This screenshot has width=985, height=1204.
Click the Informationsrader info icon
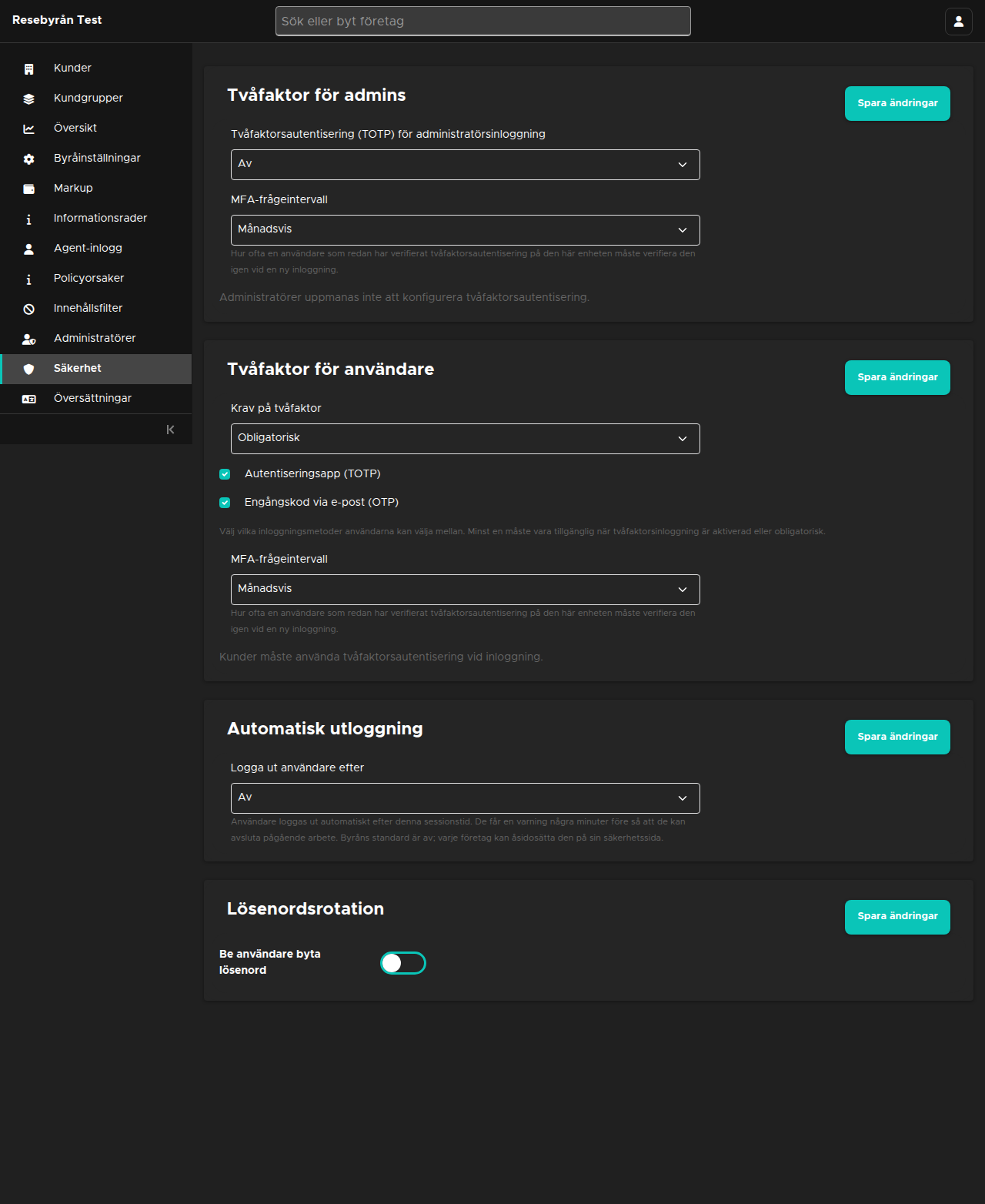click(x=28, y=219)
